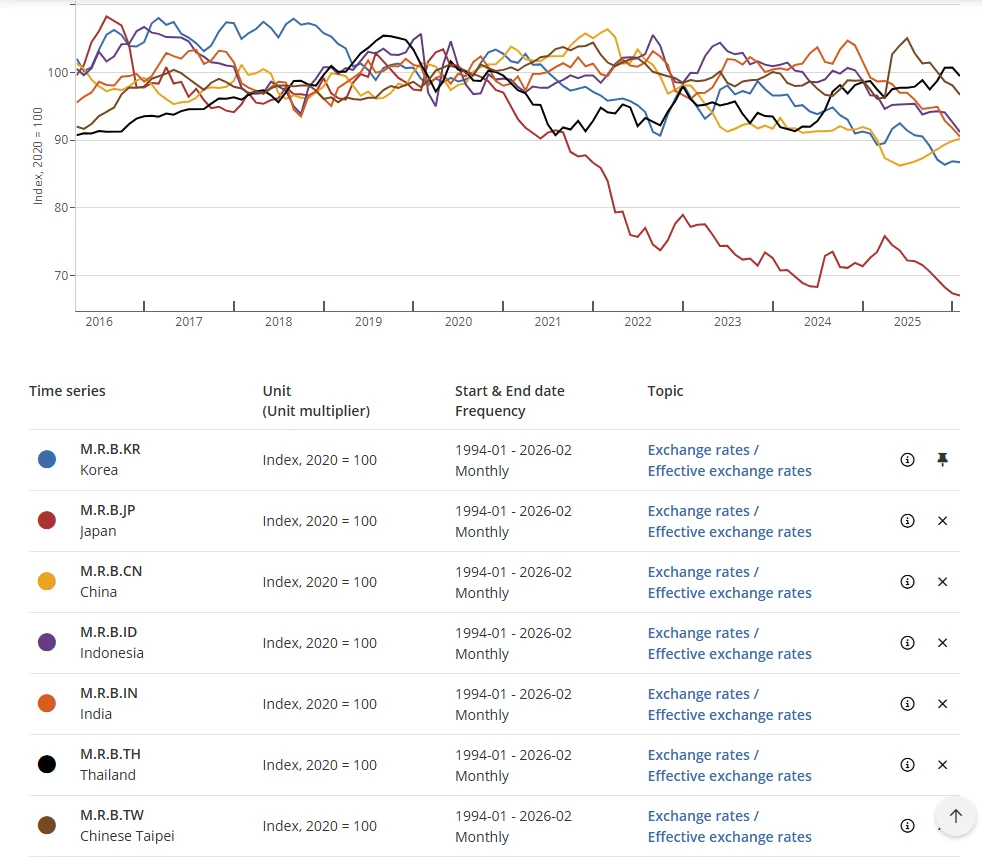Open Chinese Taipei's Exchange rates / Effective exchange rates link
982x866 pixels.
click(729, 827)
